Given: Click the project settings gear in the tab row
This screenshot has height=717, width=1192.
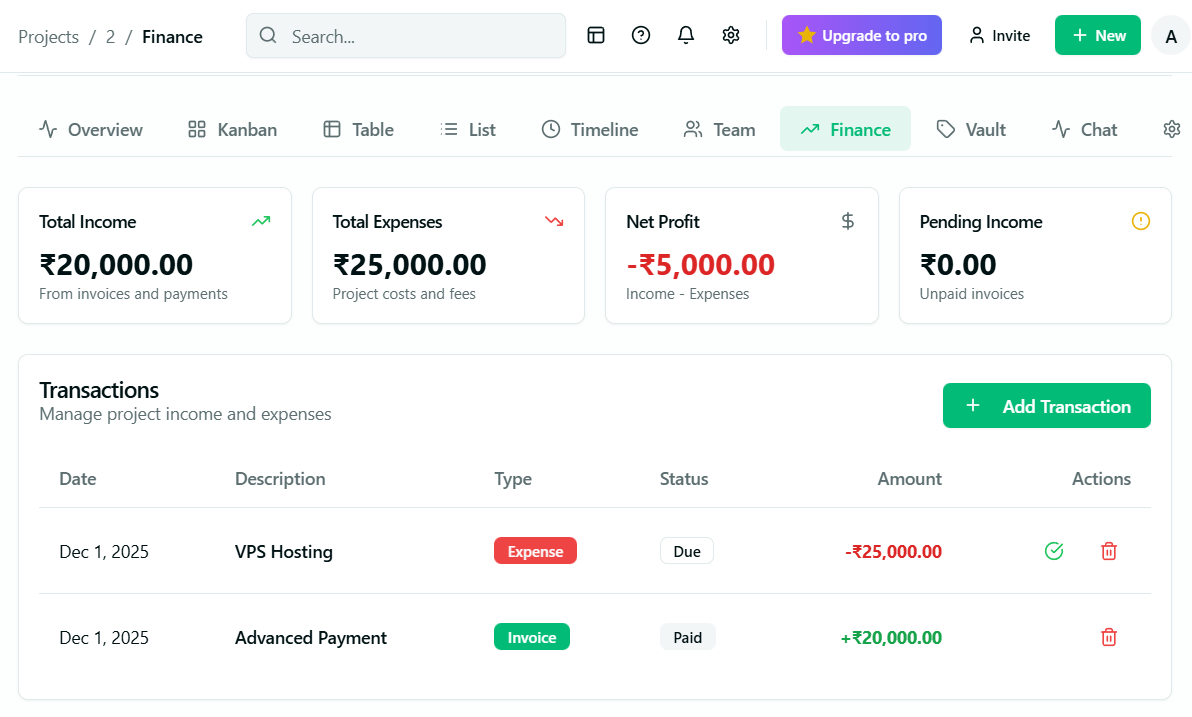Looking at the screenshot, I should point(1172,129).
